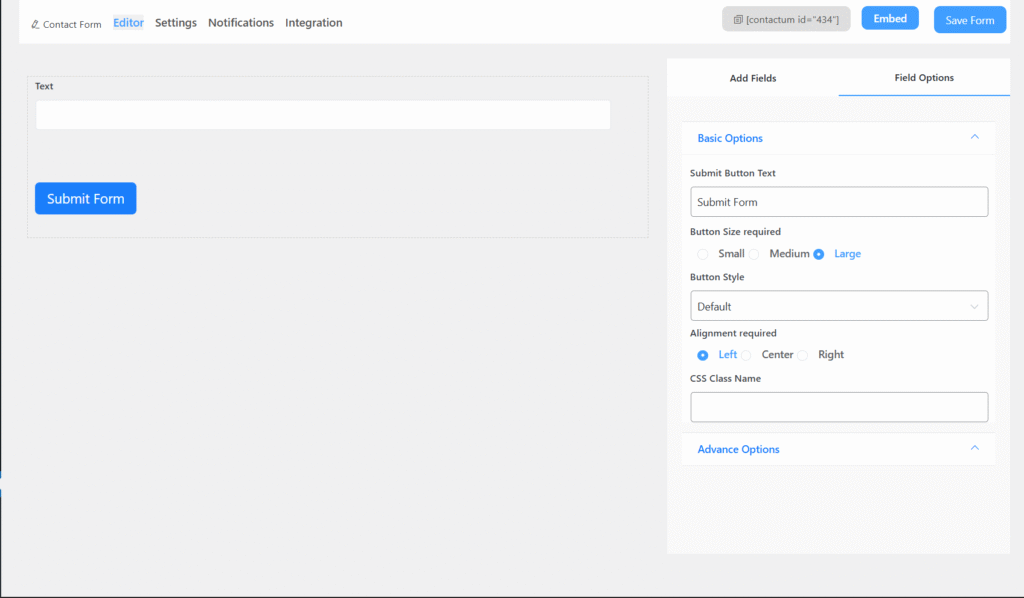The height and width of the screenshot is (598, 1024).
Task: Open the Settings menu item
Action: [176, 23]
